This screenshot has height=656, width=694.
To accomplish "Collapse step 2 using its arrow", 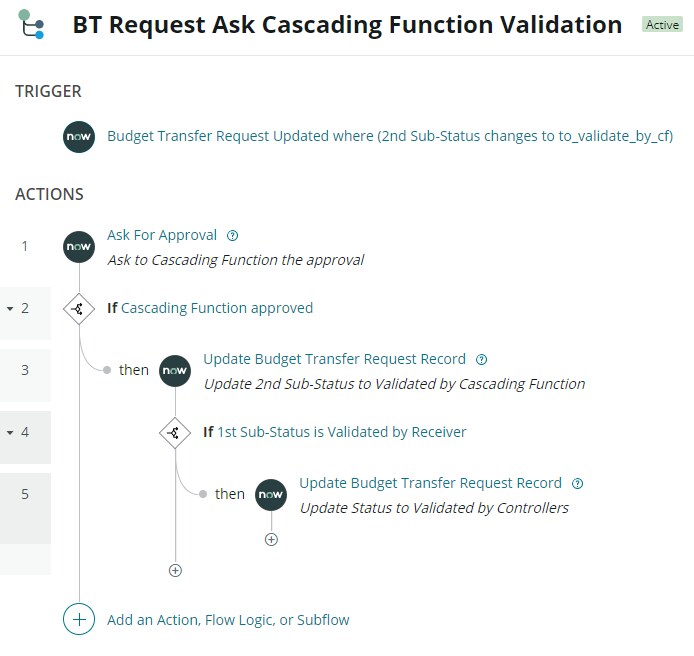I will (x=10, y=309).
